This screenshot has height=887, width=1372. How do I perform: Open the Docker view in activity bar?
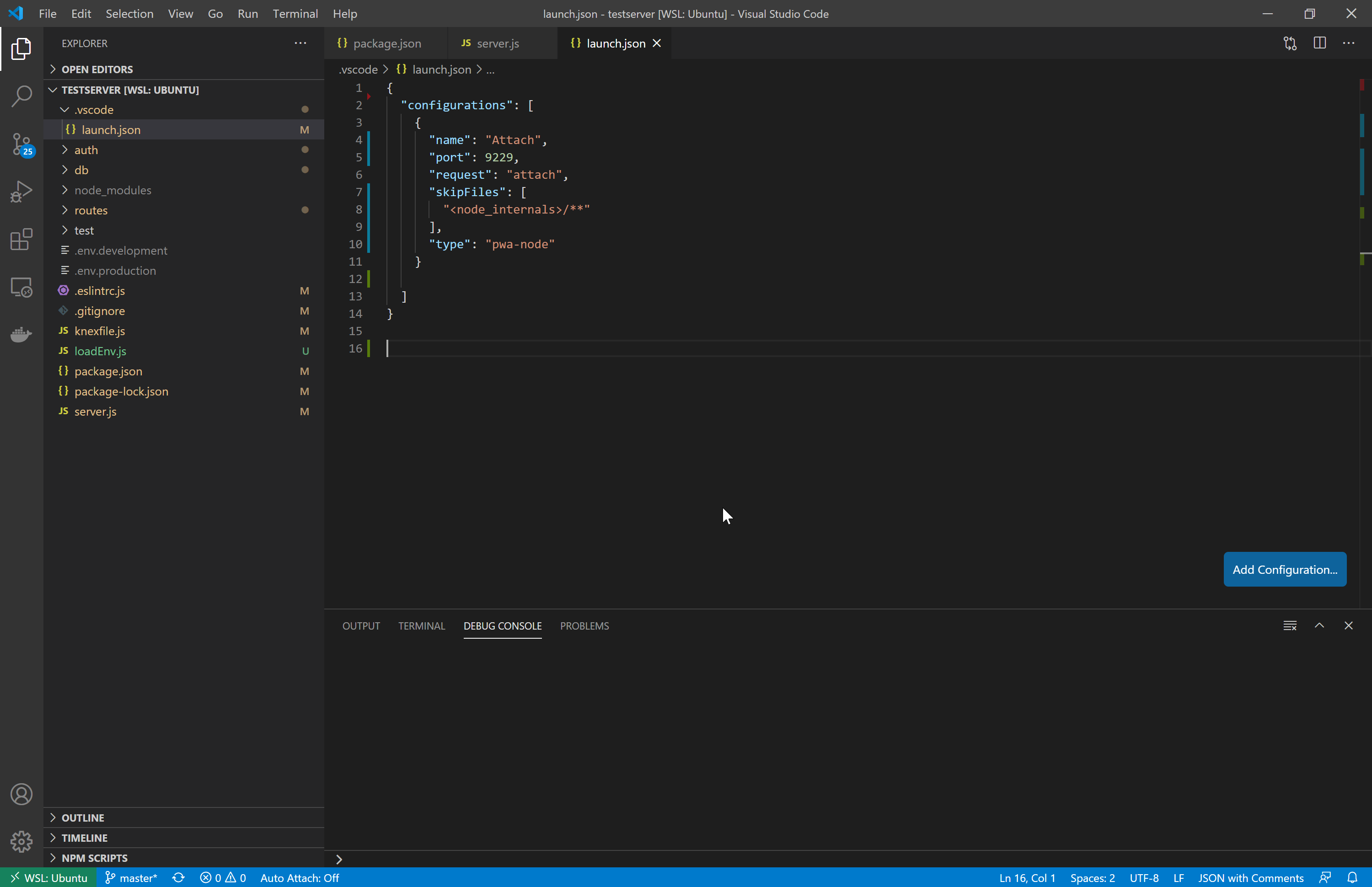pos(21,334)
